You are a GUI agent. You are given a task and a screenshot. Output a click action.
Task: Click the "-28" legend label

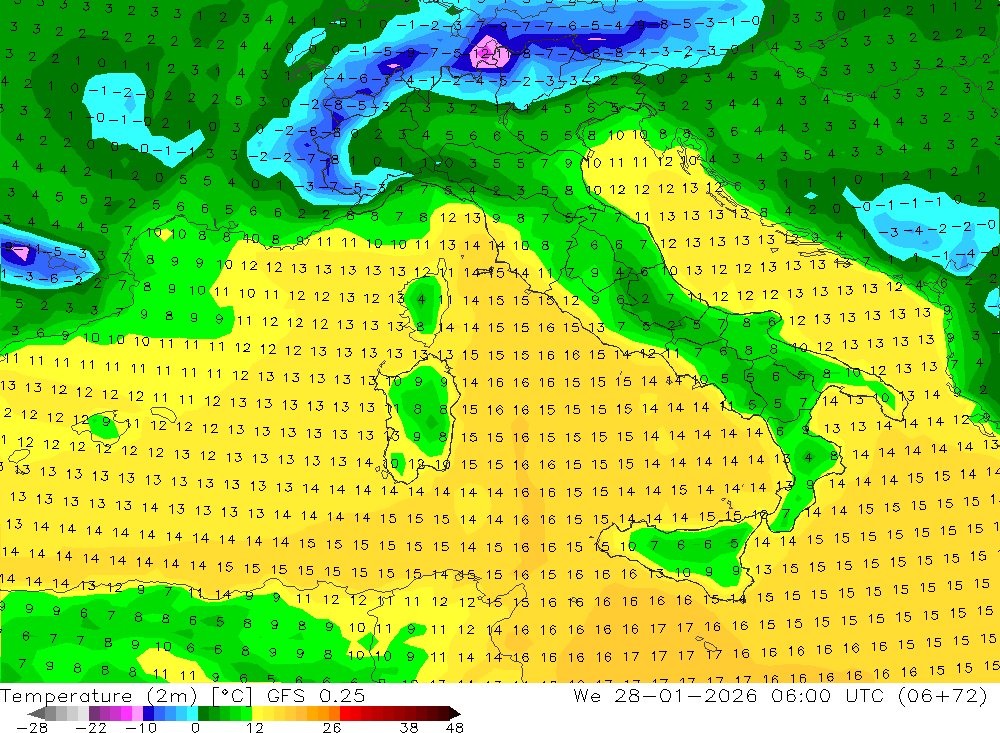point(32,728)
